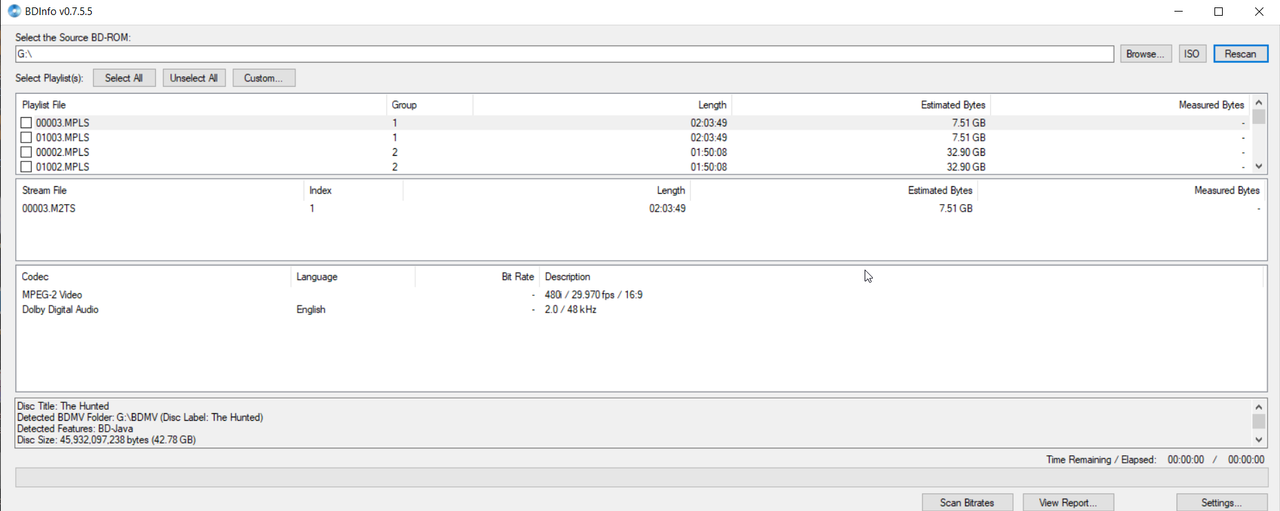Click the Disc Size line
Viewport: 1280px width, 511px height.
[x=106, y=440]
